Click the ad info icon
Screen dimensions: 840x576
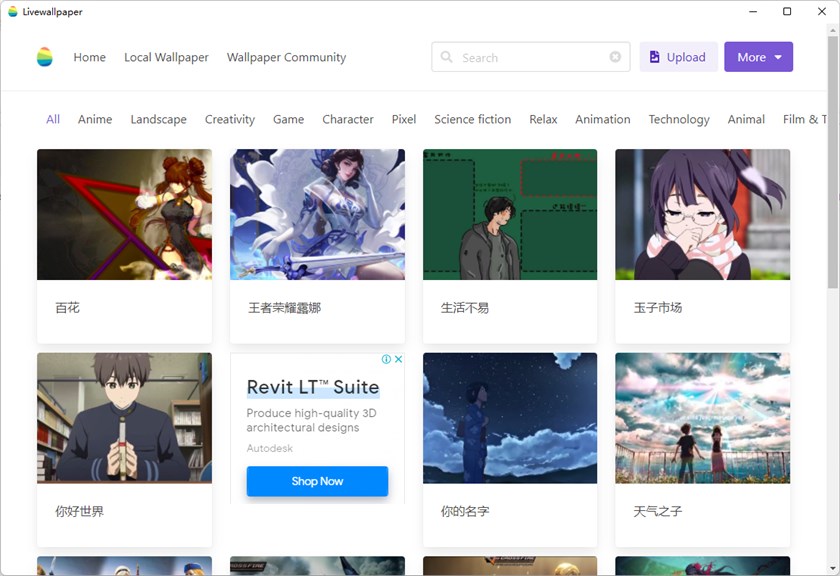(386, 360)
